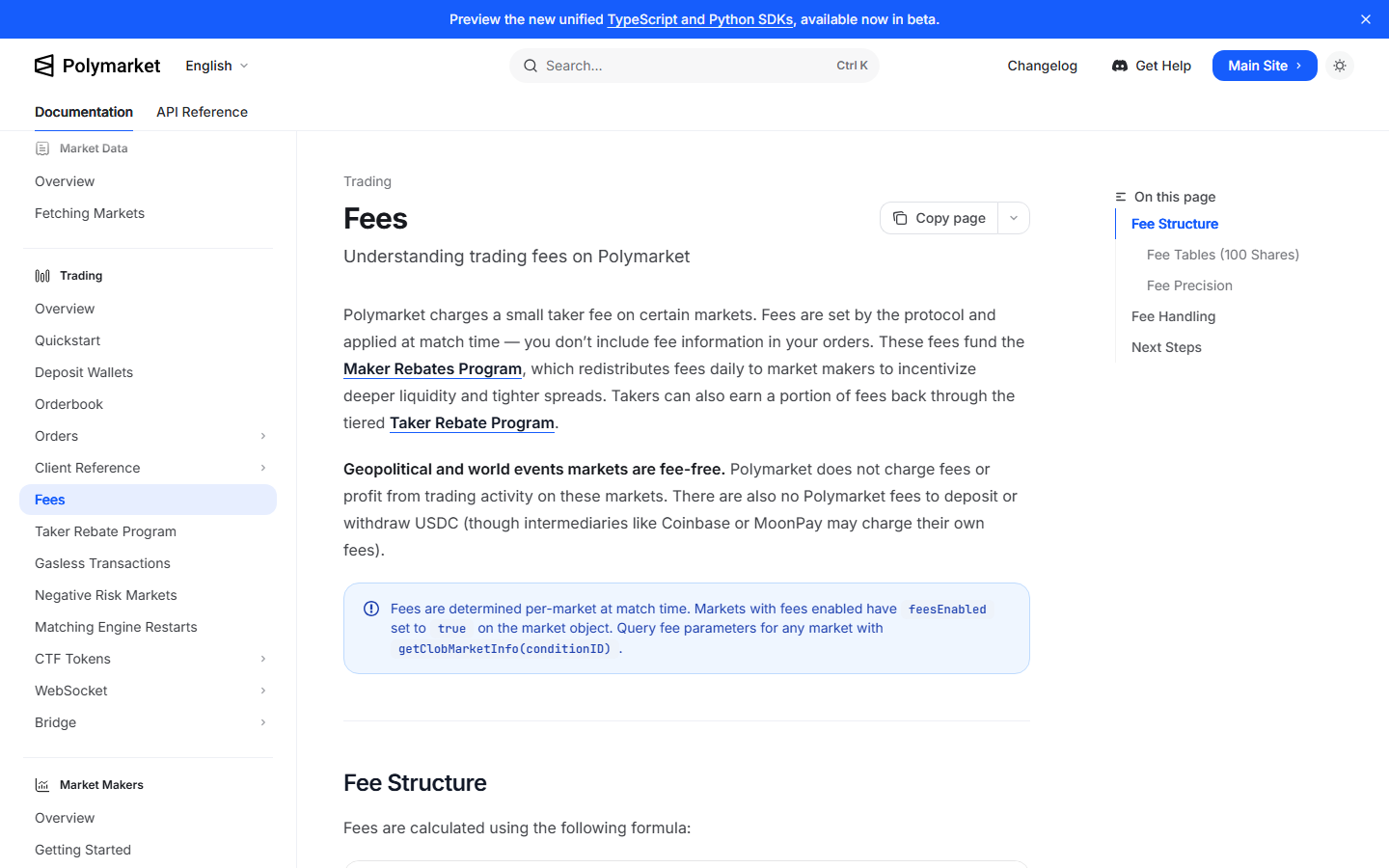Switch to the API Reference tab
The width and height of the screenshot is (1389, 868).
pyautogui.click(x=202, y=112)
